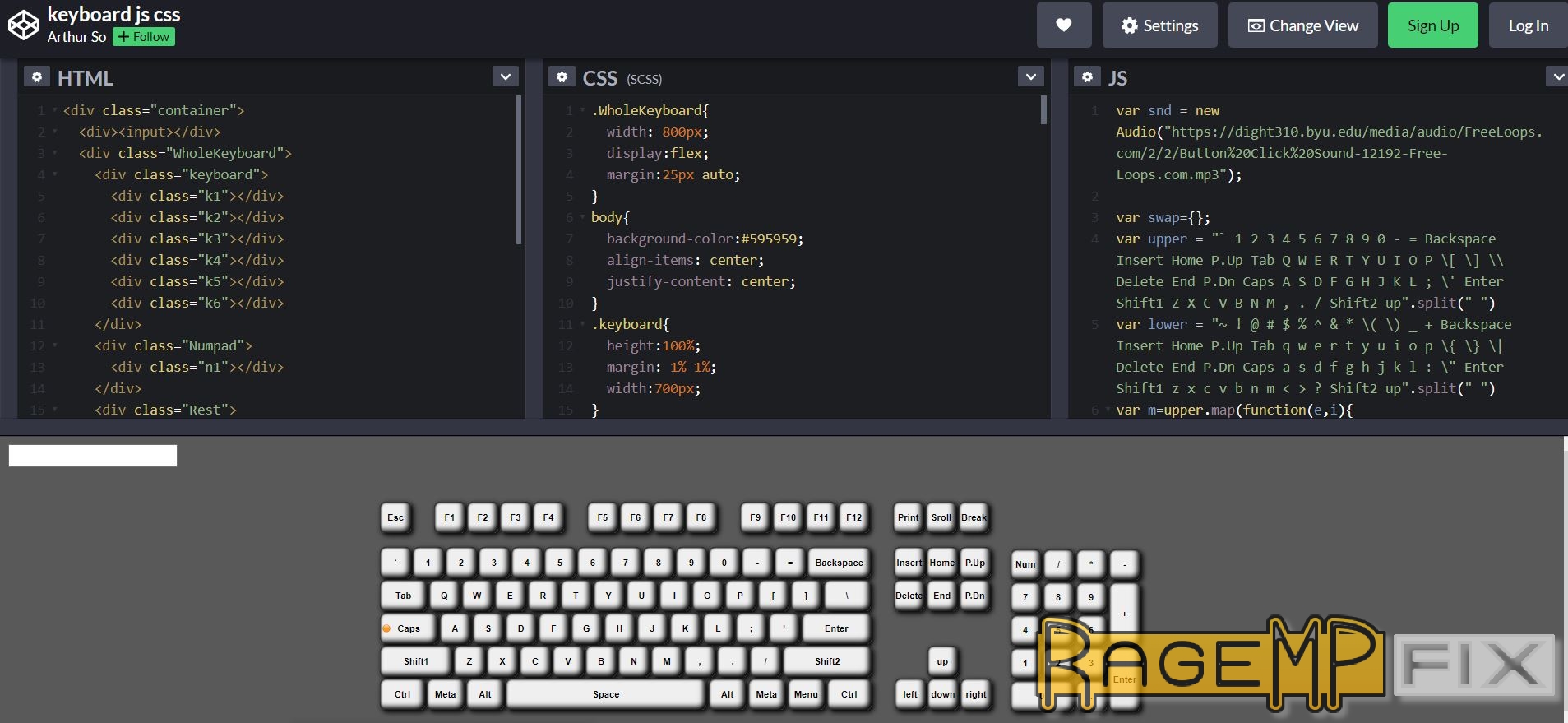
Task: Click the P.Dn key
Action: (974, 596)
